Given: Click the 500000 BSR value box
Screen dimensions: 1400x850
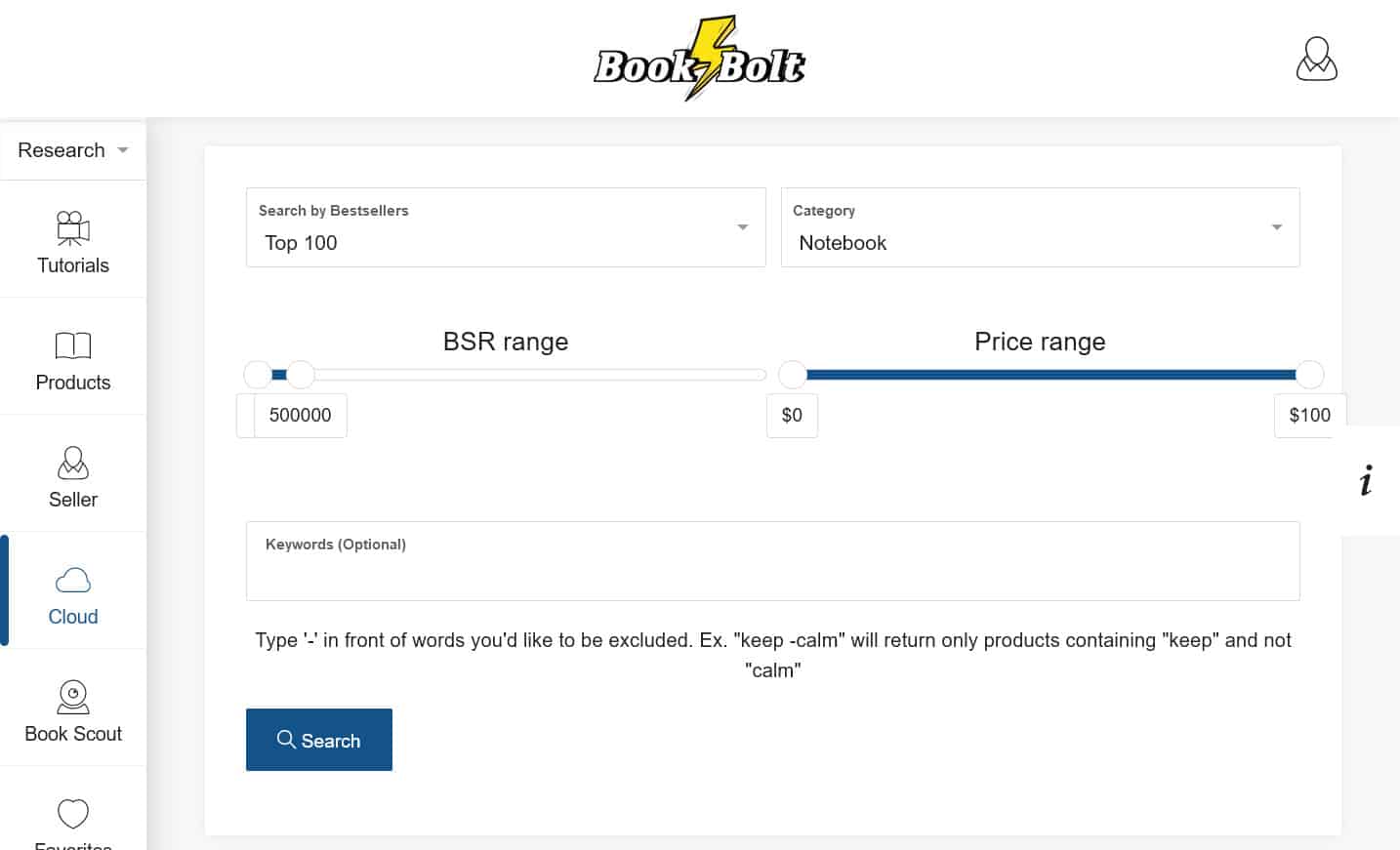Looking at the screenshot, I should (x=301, y=416).
